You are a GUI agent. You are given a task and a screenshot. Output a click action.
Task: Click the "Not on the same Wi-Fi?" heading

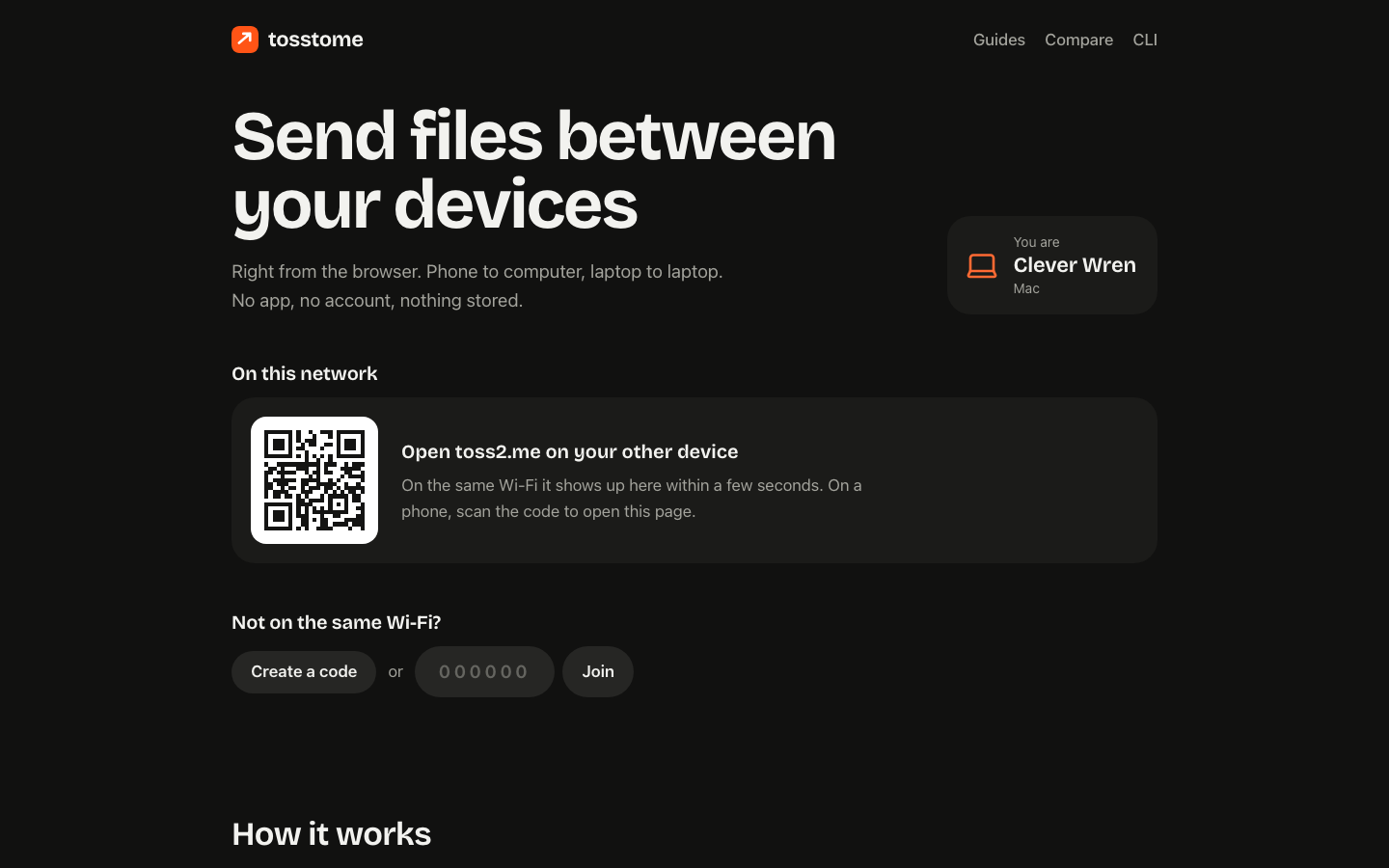pyautogui.click(x=337, y=622)
